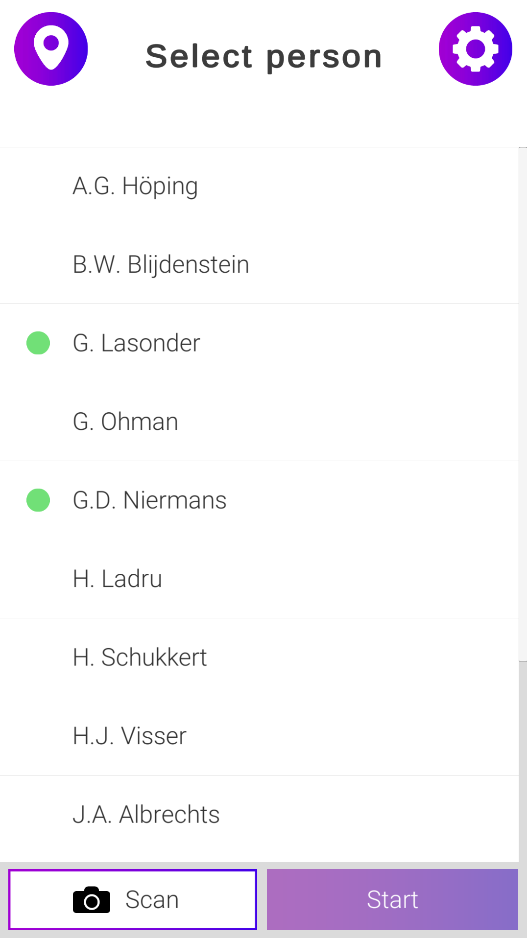
Task: Choose G. Lasonder as the person
Action: click(x=259, y=343)
